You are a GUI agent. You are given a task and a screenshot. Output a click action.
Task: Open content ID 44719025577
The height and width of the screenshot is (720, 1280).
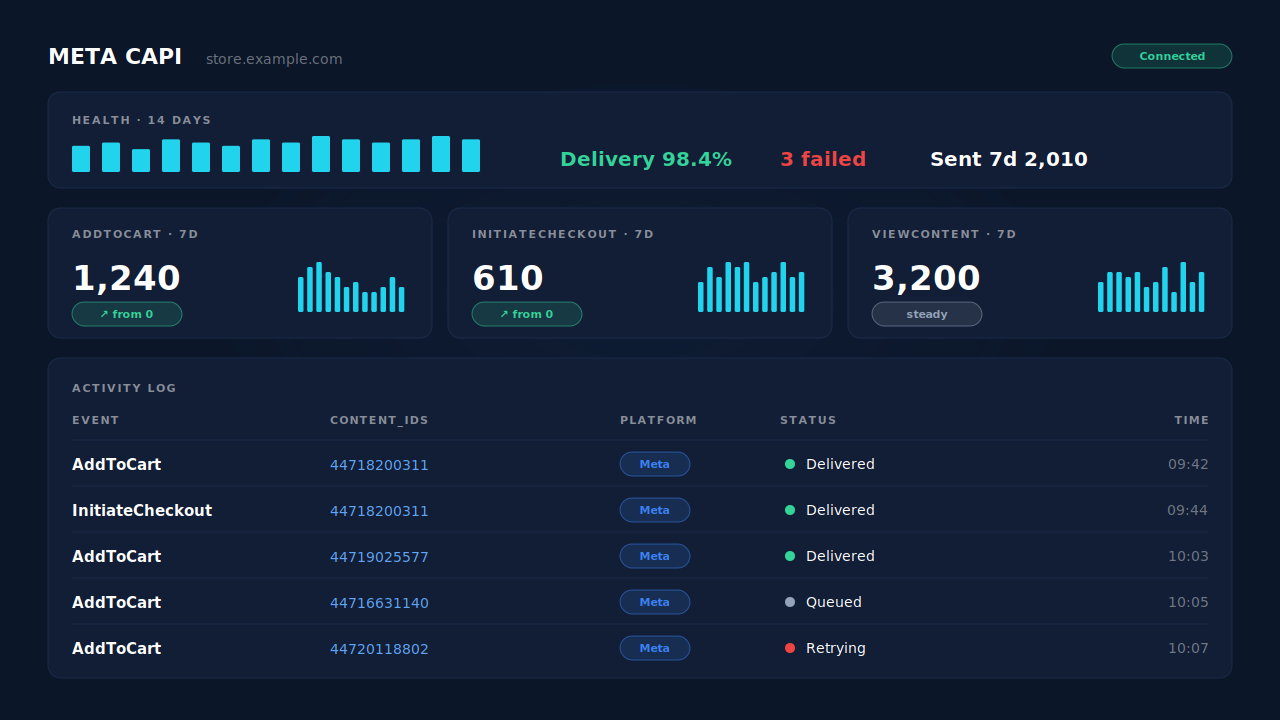pos(379,557)
